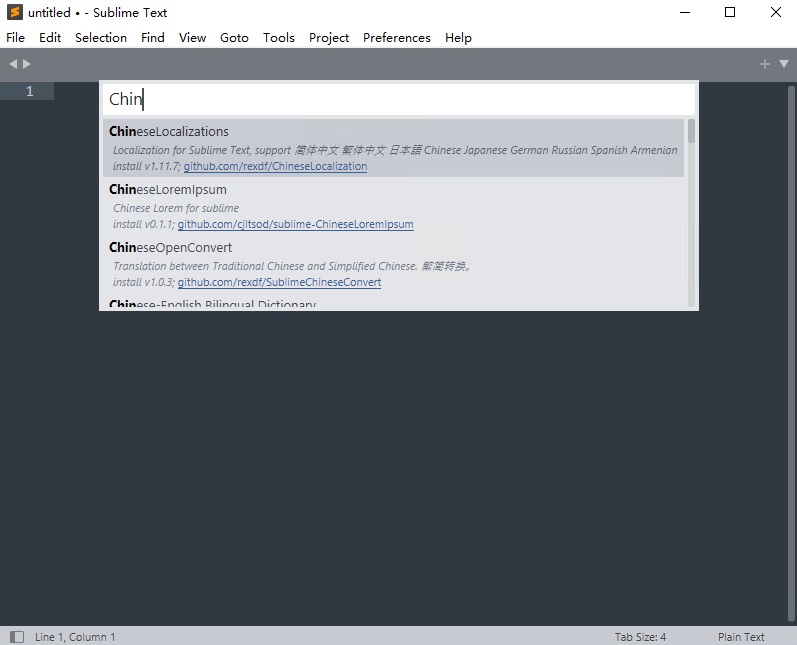Open github.com/cjltsod/sublime-ChineseLoremIpsum link
Image resolution: width=797 pixels, height=645 pixels.
295,224
